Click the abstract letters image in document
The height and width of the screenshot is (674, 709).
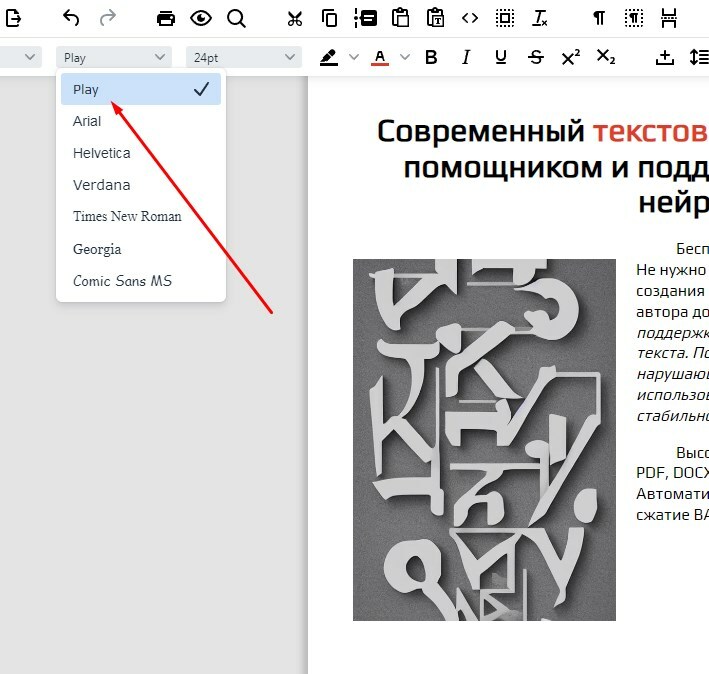click(484, 440)
